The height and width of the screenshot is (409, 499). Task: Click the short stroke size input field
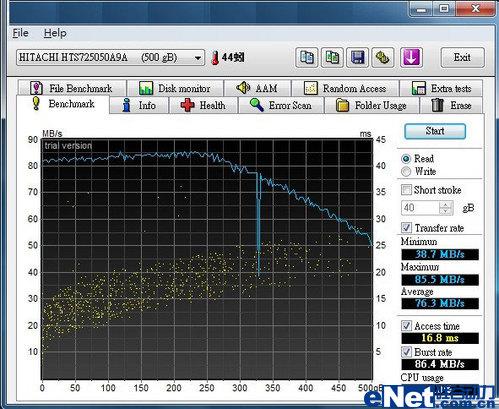420,208
